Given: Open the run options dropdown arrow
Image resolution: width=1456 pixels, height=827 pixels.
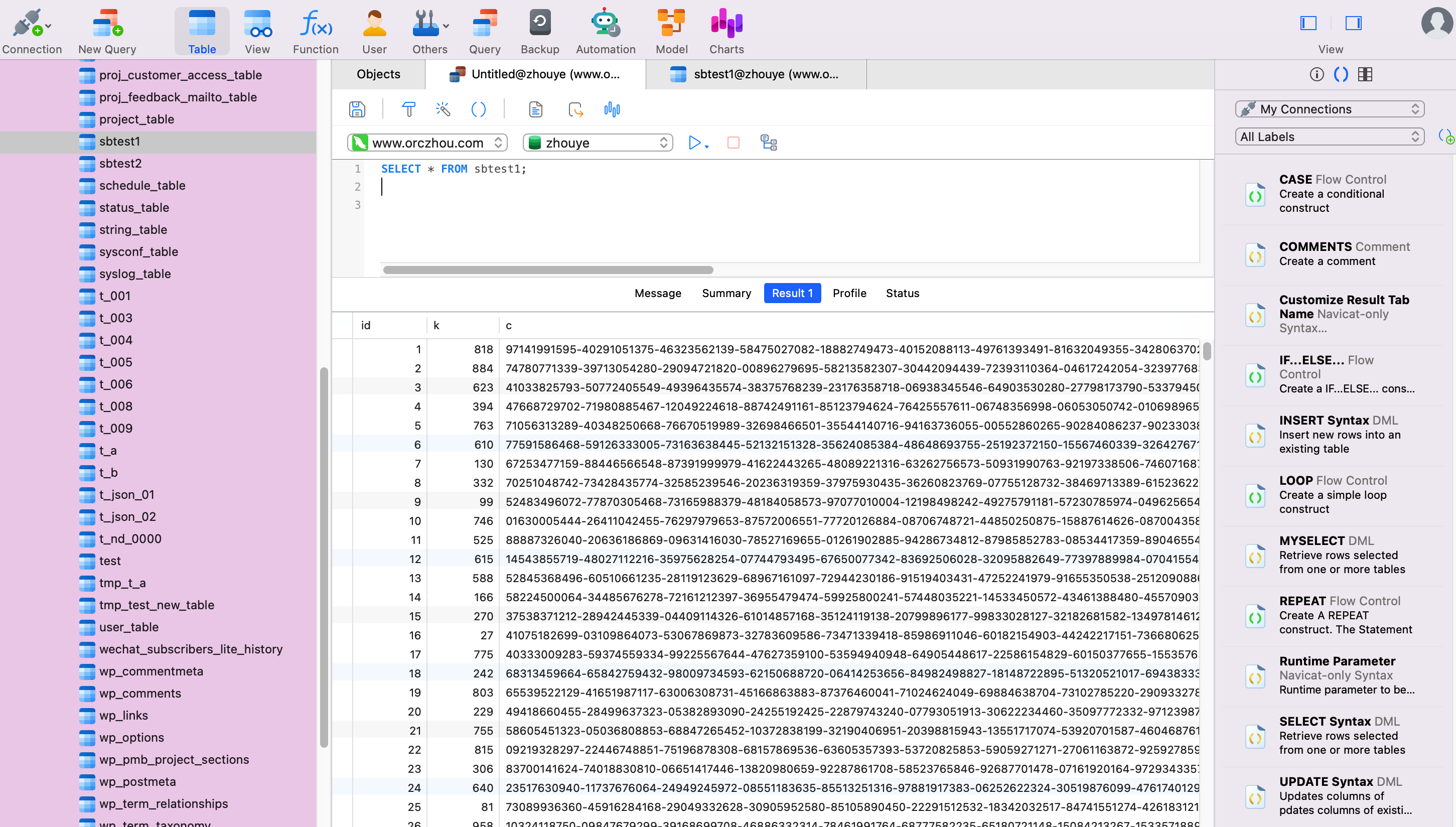Looking at the screenshot, I should [x=706, y=147].
